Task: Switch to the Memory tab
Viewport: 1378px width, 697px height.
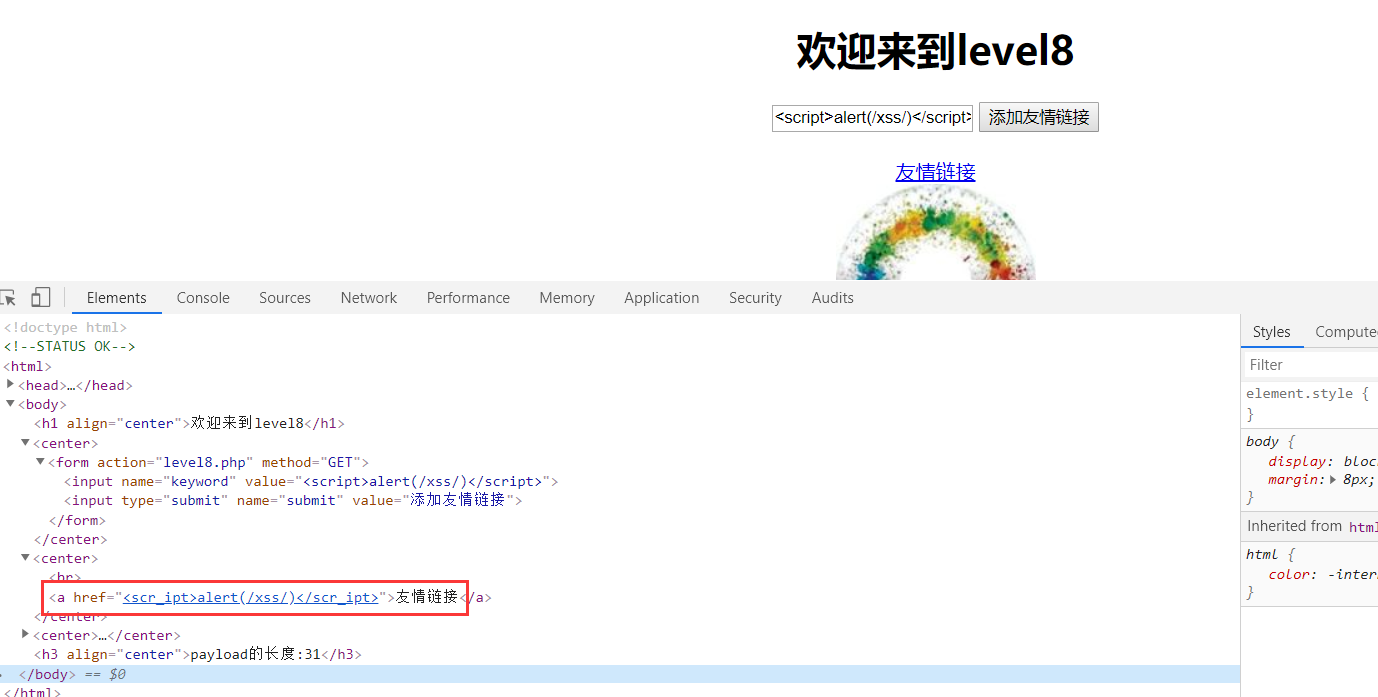Action: pos(567,298)
